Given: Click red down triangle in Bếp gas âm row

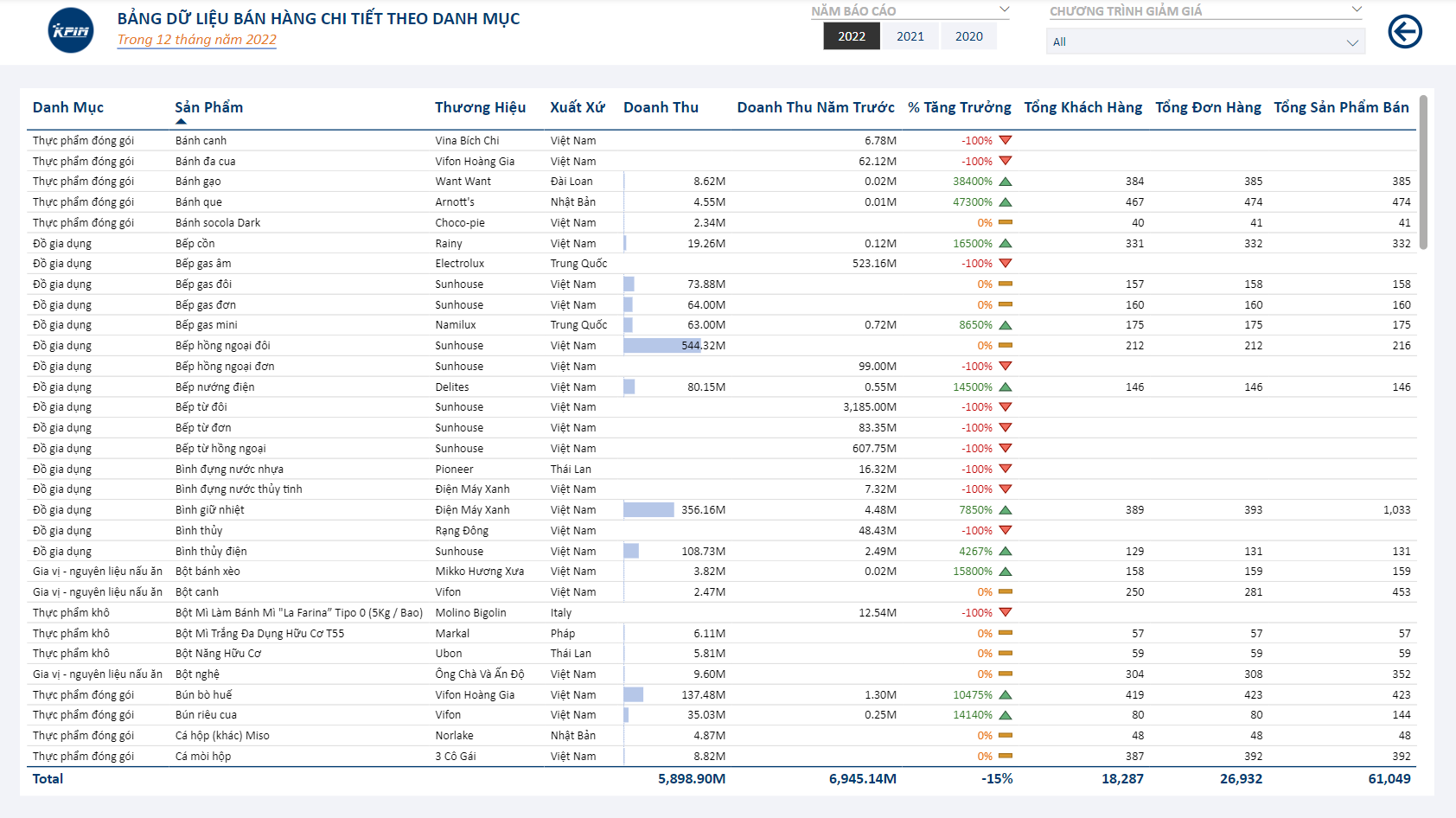Looking at the screenshot, I should tap(1006, 264).
